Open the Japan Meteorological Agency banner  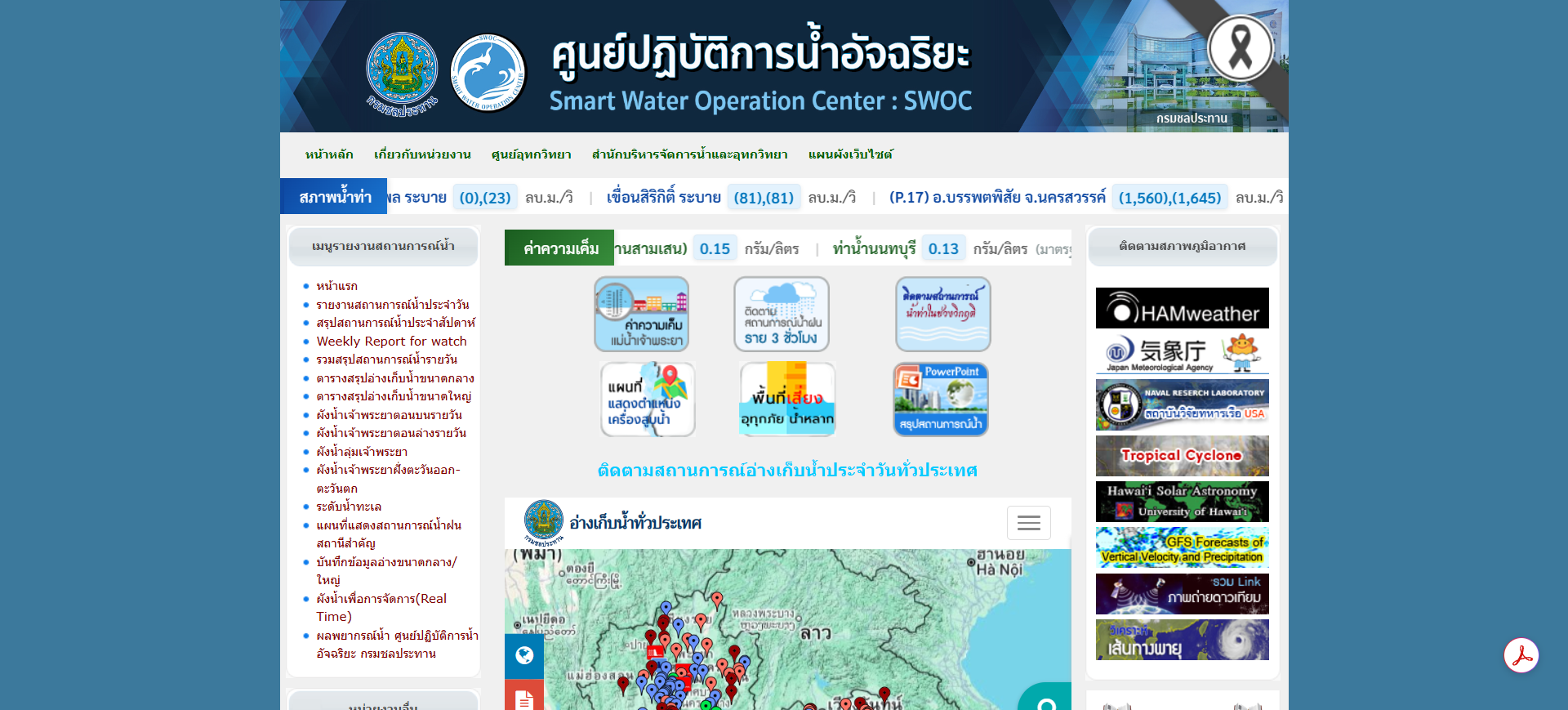coord(1183,354)
